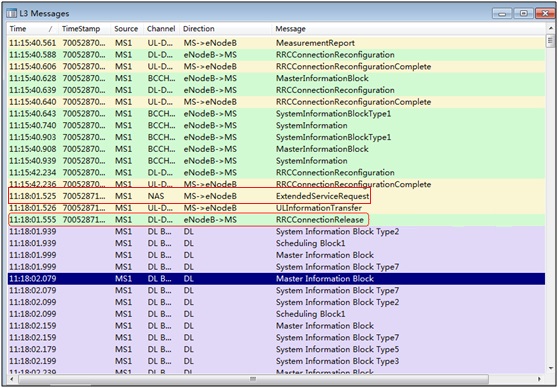Select RRCConnectionReconfigurationComplete at 11:15:40.640

click(276, 102)
